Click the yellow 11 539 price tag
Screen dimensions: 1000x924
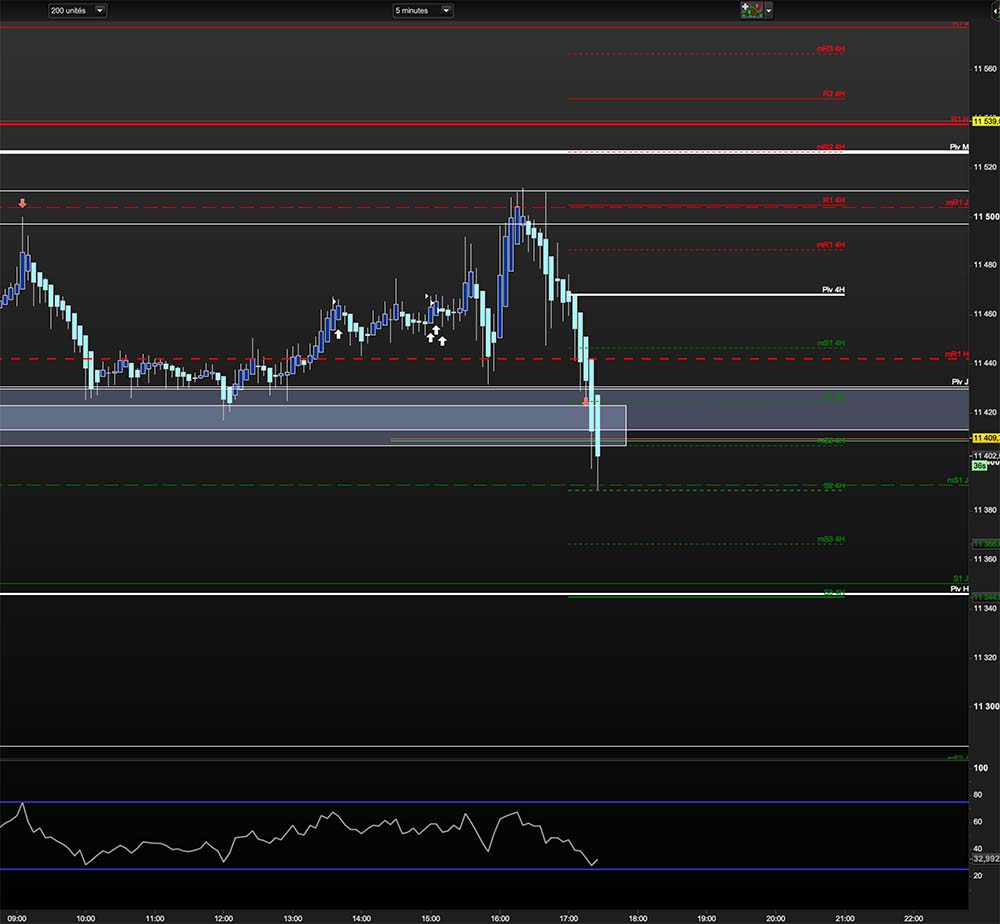click(x=986, y=121)
